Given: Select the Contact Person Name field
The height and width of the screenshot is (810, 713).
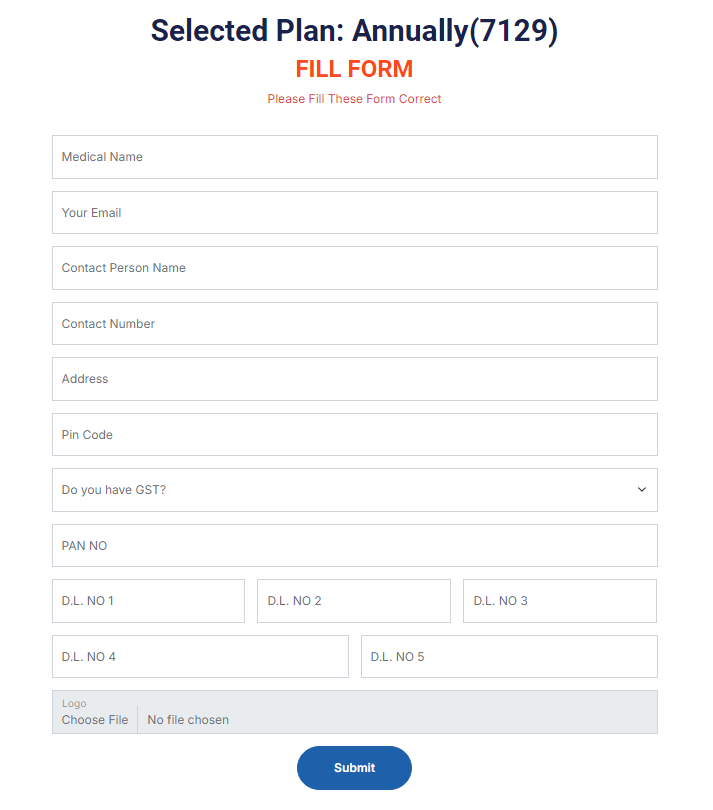Looking at the screenshot, I should click(354, 268).
